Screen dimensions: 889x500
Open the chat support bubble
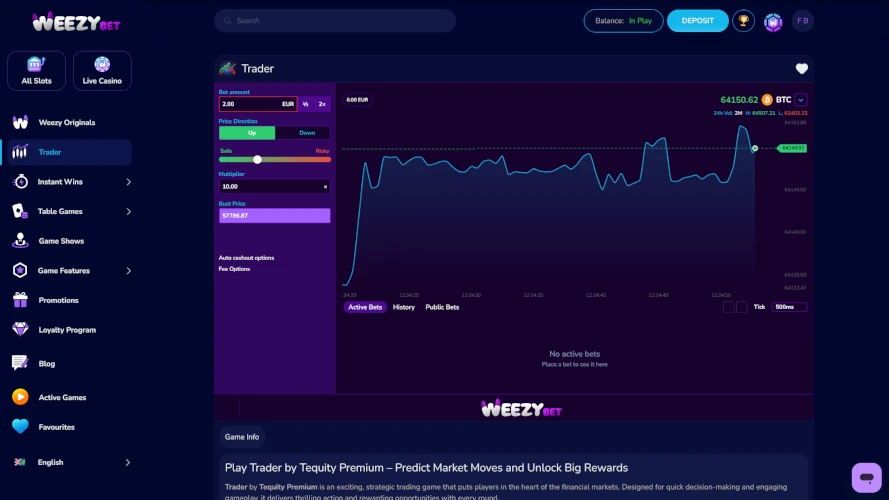[x=866, y=477]
